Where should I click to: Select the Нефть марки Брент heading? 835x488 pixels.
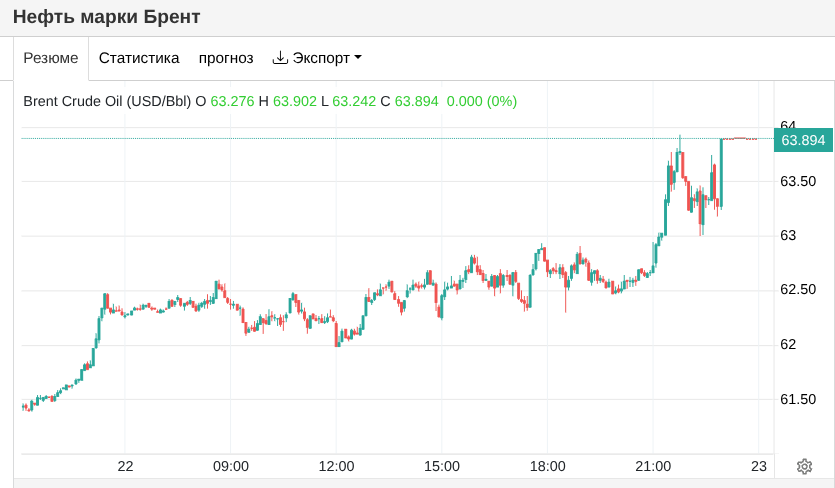point(107,17)
